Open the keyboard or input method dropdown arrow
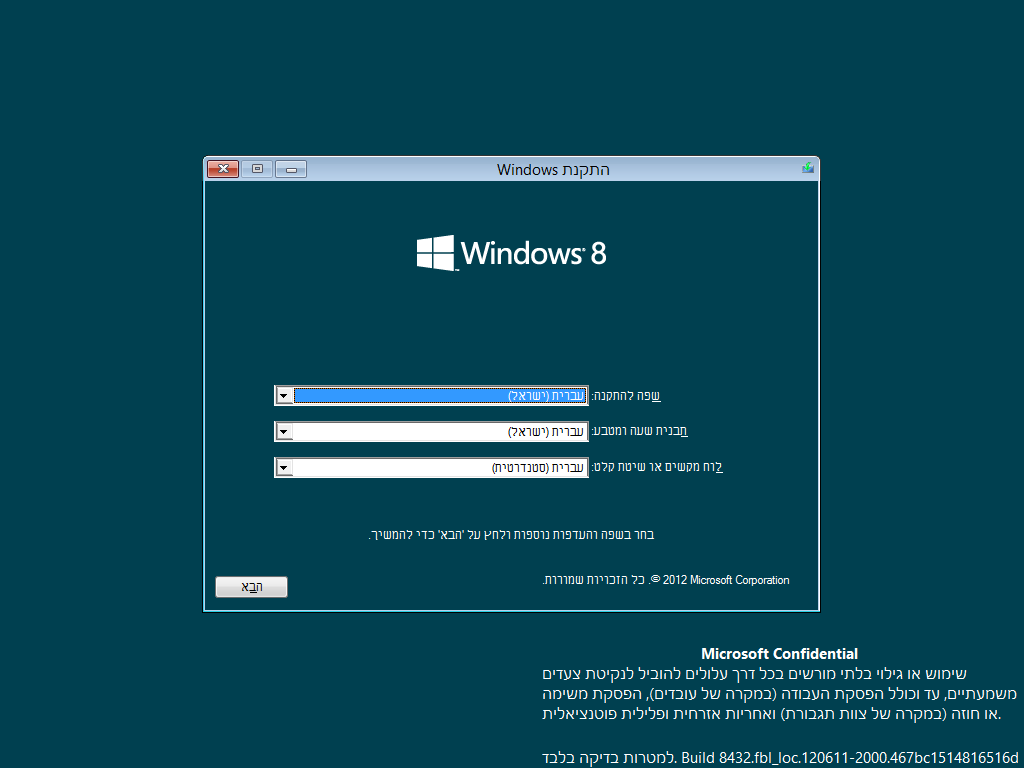 [x=284, y=468]
